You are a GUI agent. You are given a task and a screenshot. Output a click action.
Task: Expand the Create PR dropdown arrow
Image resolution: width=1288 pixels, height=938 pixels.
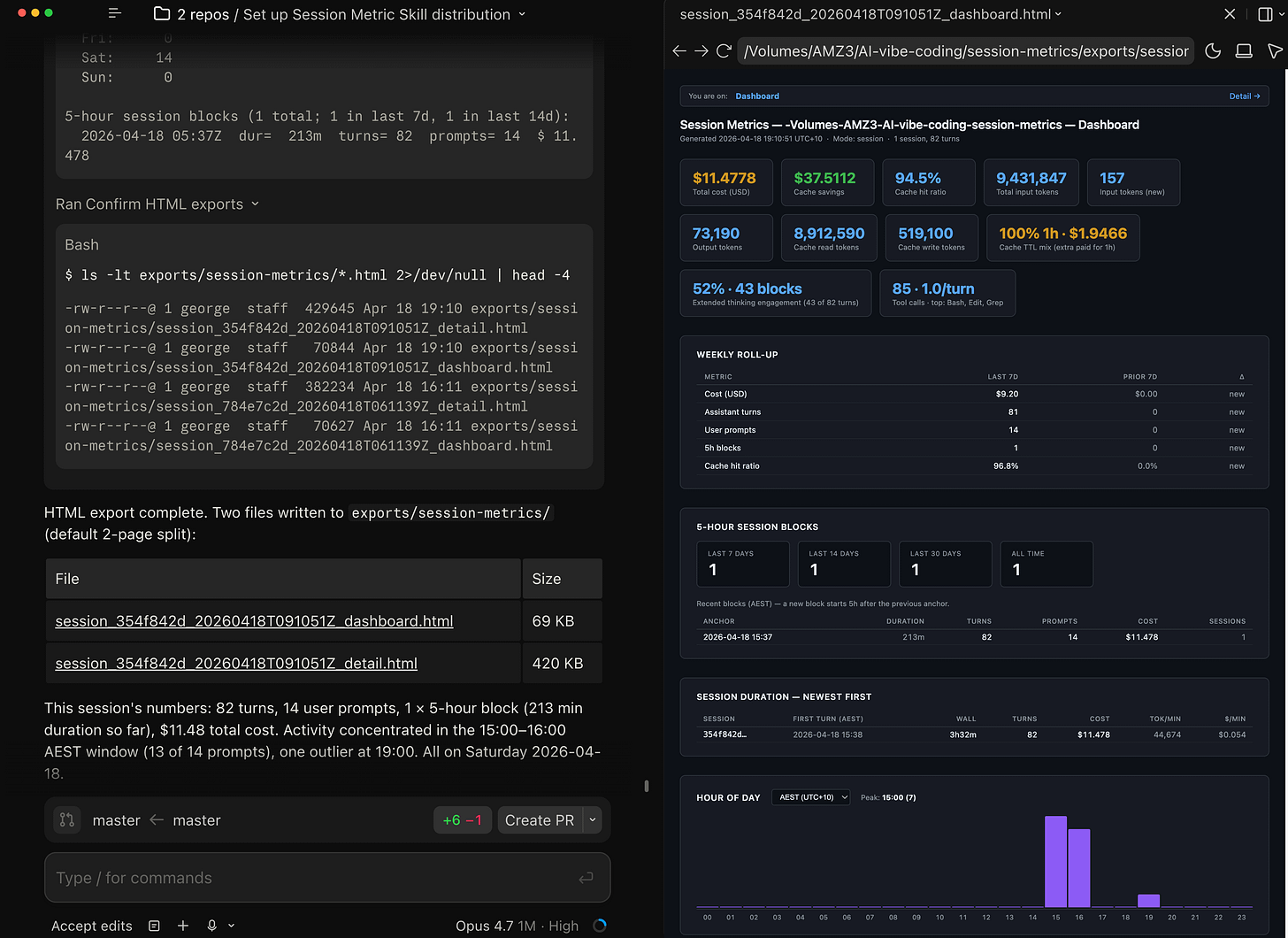point(593,820)
